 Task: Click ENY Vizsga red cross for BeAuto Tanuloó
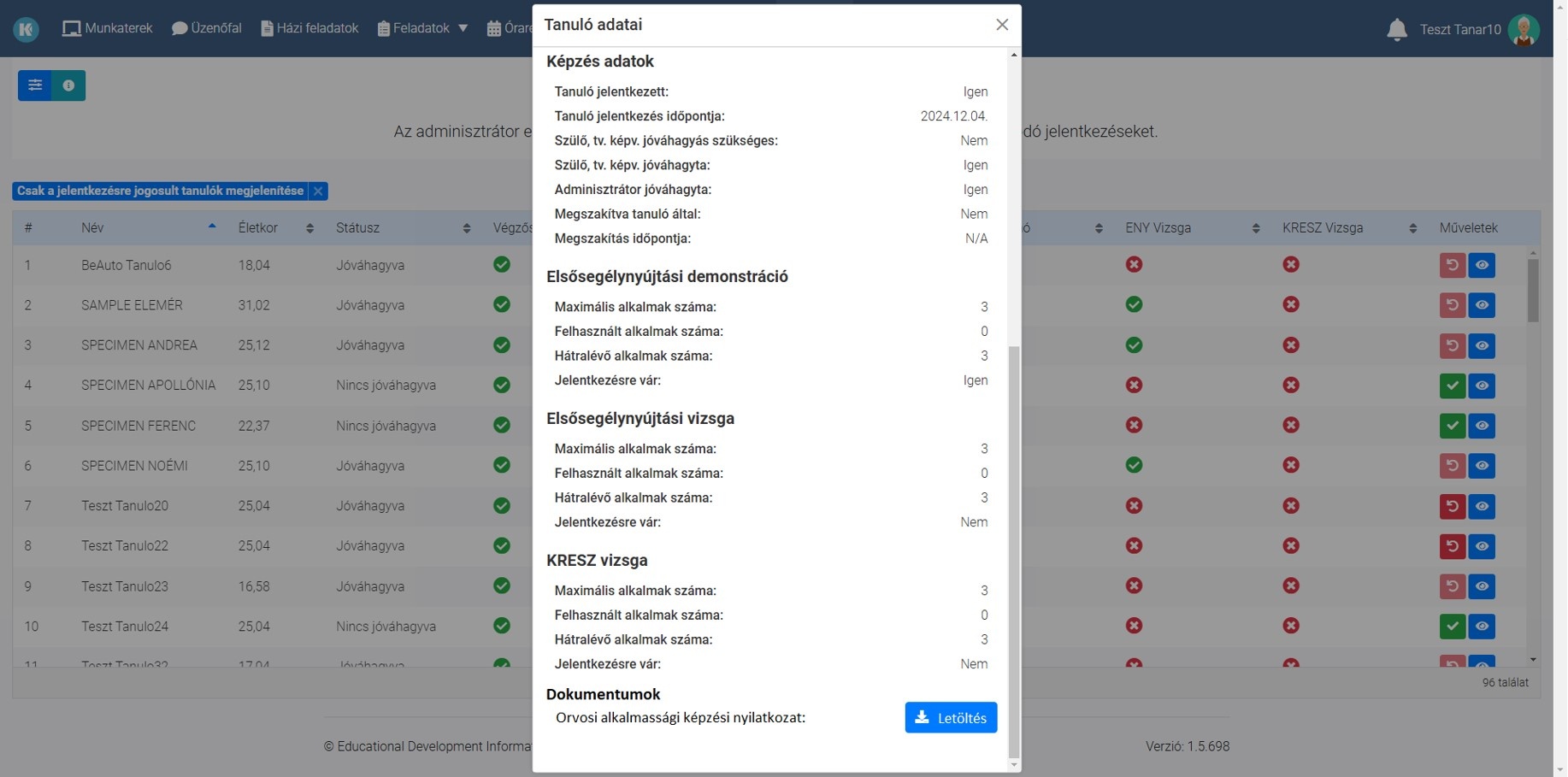[x=1134, y=264]
